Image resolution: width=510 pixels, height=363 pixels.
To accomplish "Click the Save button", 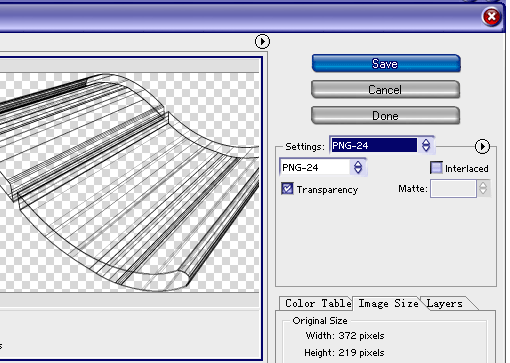I will [x=386, y=63].
